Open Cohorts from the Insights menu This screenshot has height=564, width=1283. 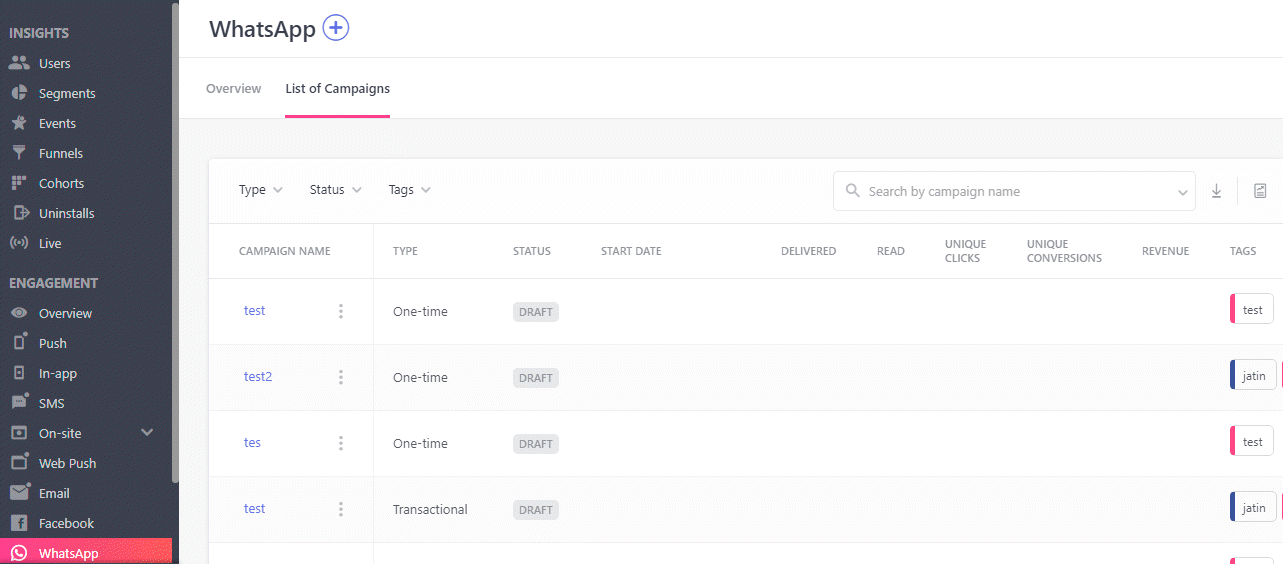point(61,183)
